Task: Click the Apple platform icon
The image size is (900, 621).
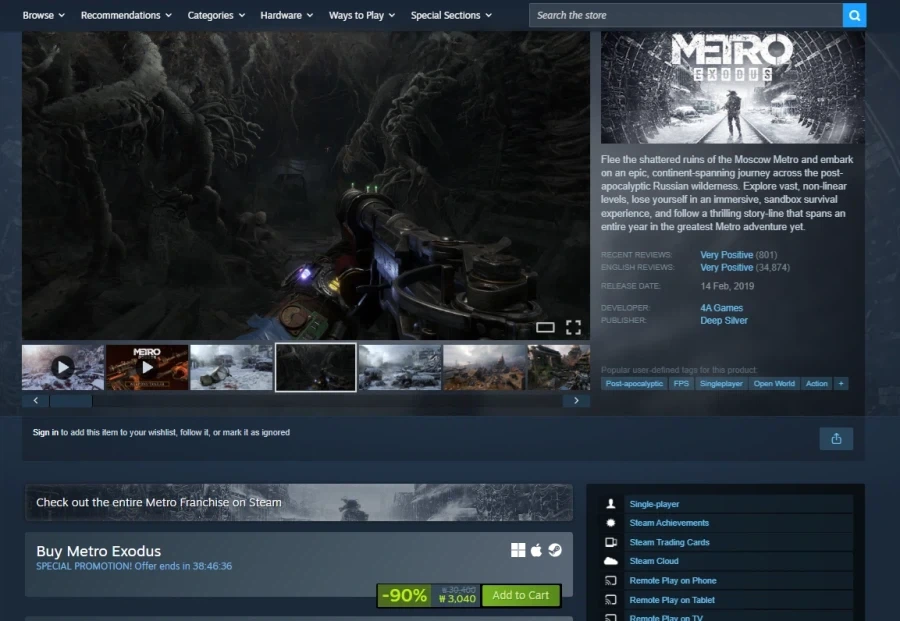Action: tap(536, 550)
